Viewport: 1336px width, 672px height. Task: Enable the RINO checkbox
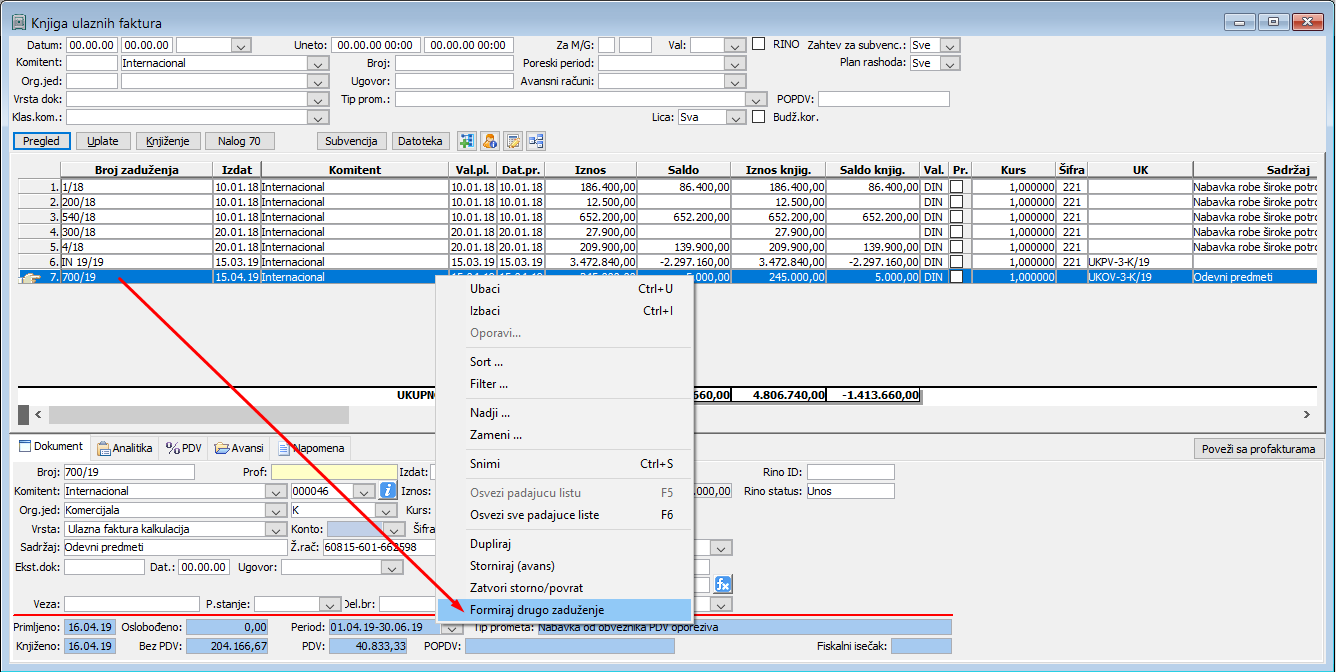coord(759,44)
